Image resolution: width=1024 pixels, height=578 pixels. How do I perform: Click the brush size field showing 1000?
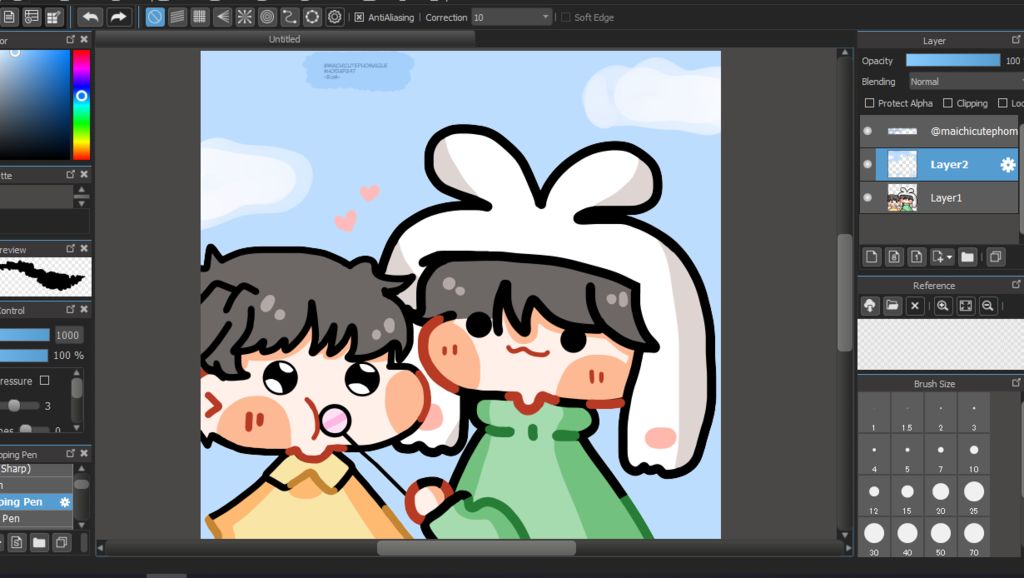tap(68, 335)
